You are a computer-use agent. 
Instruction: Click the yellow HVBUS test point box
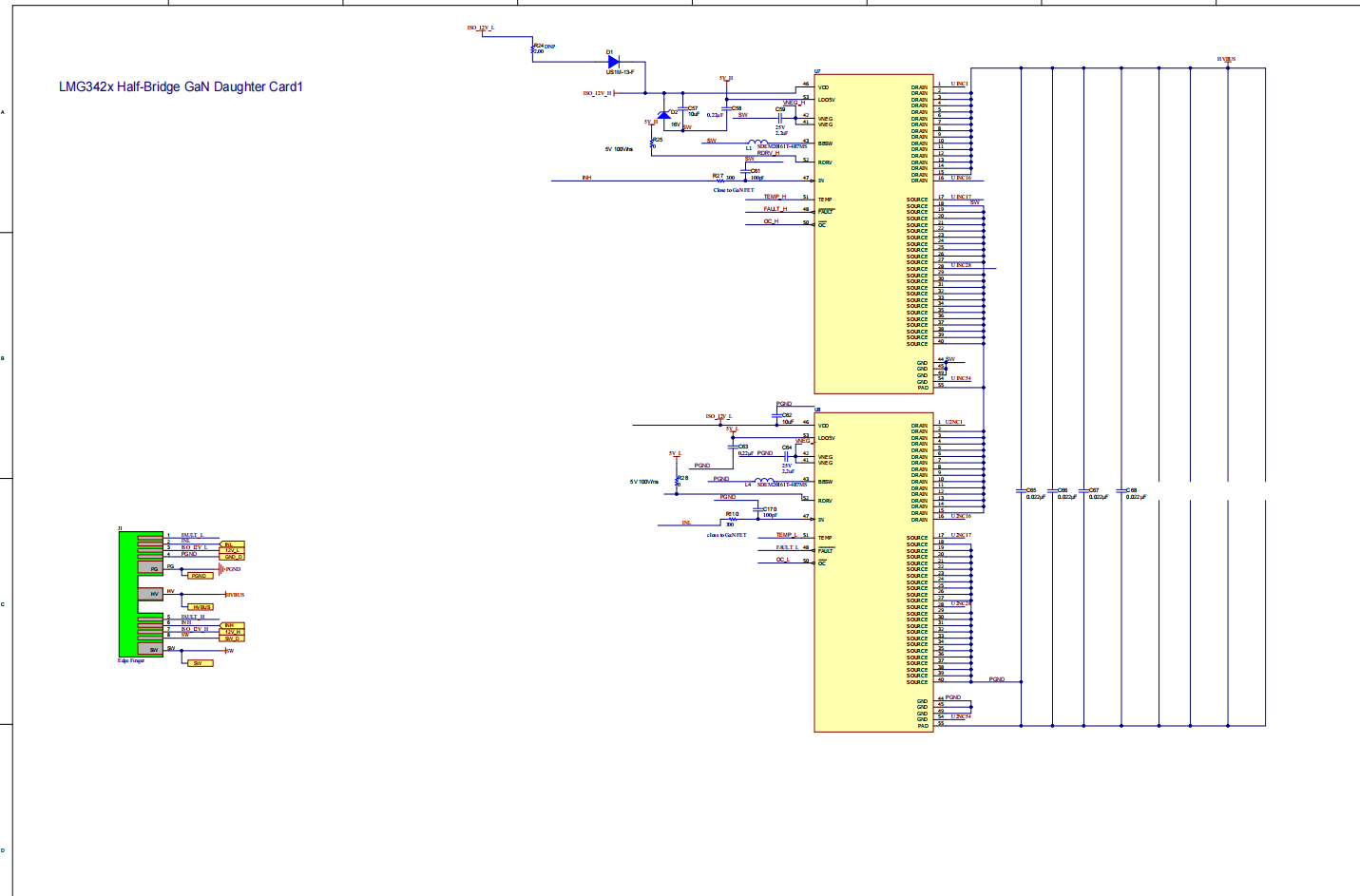coord(201,607)
